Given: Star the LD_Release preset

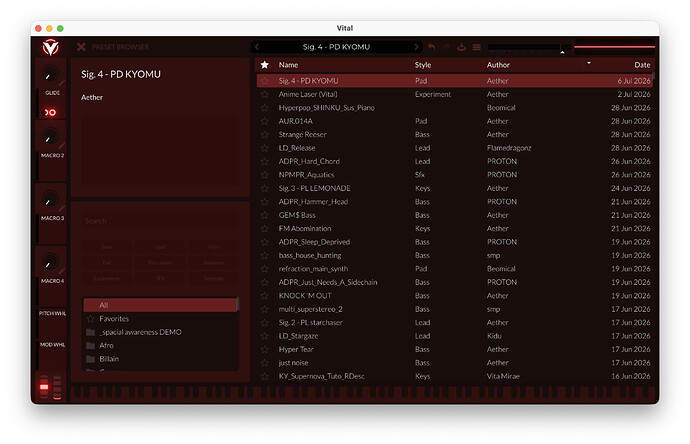Looking at the screenshot, I should (x=264, y=148).
